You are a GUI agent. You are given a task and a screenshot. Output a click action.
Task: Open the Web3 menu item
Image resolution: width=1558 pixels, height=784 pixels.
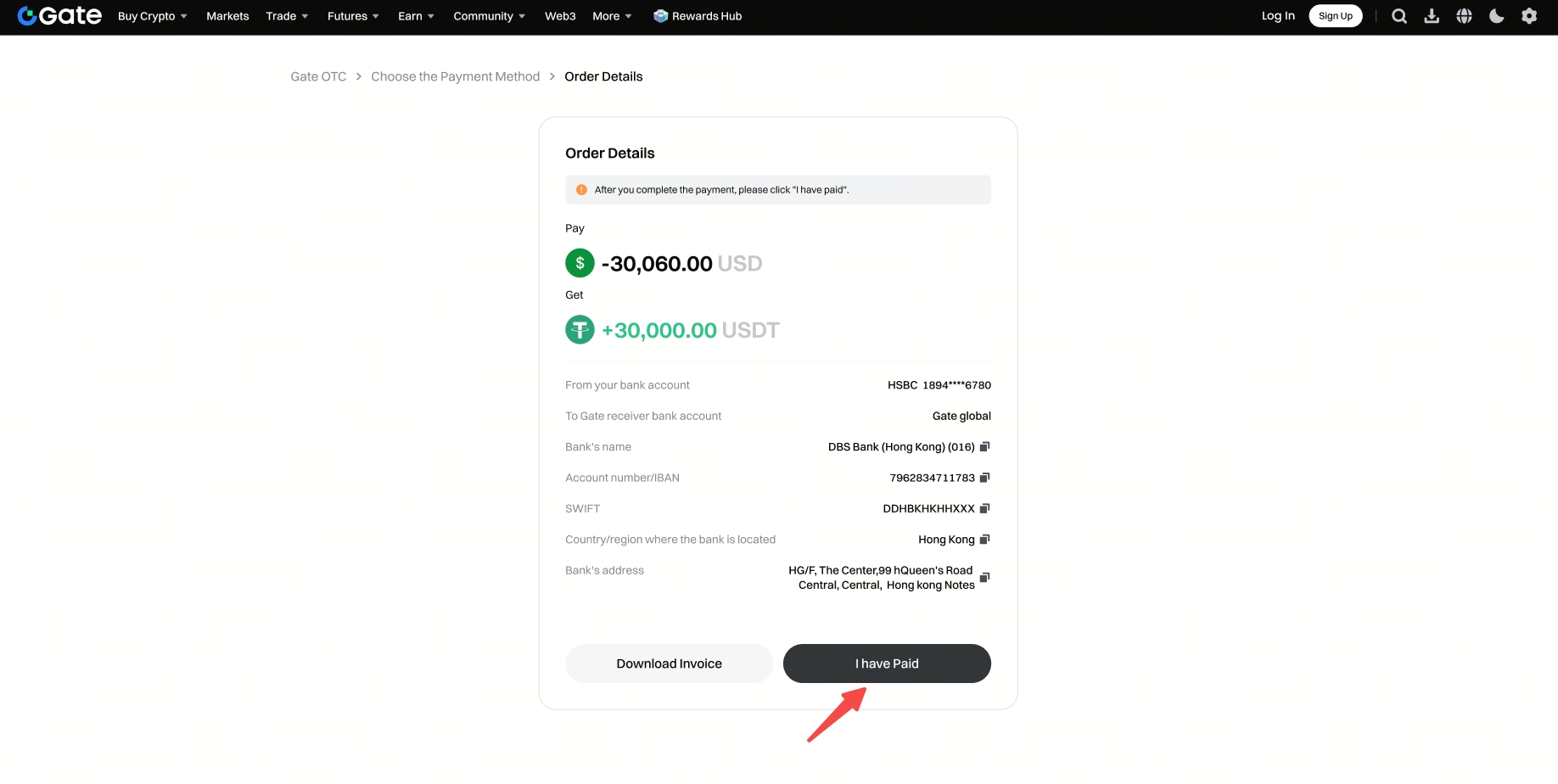click(560, 16)
